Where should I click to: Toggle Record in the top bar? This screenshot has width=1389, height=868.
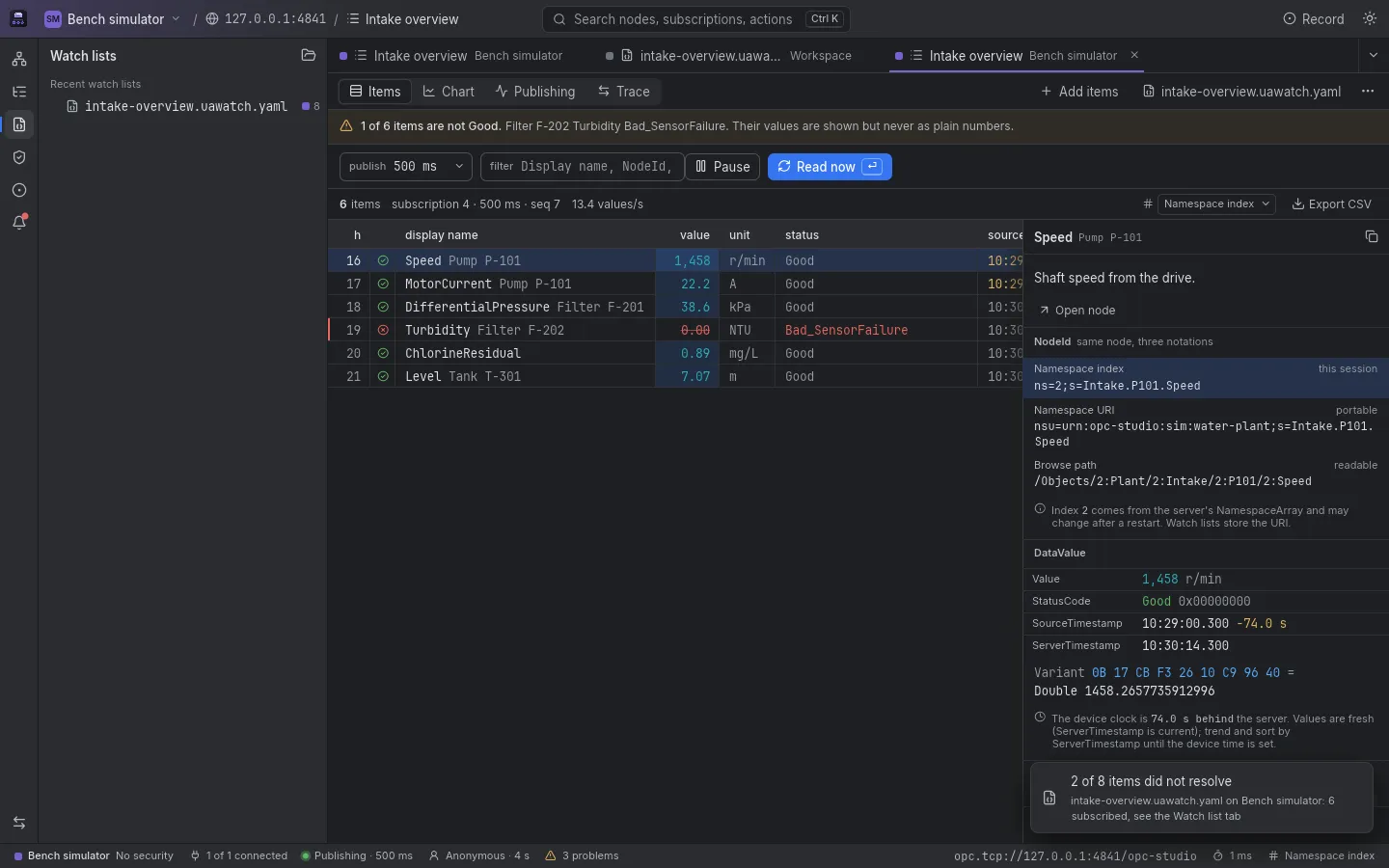tap(1313, 19)
